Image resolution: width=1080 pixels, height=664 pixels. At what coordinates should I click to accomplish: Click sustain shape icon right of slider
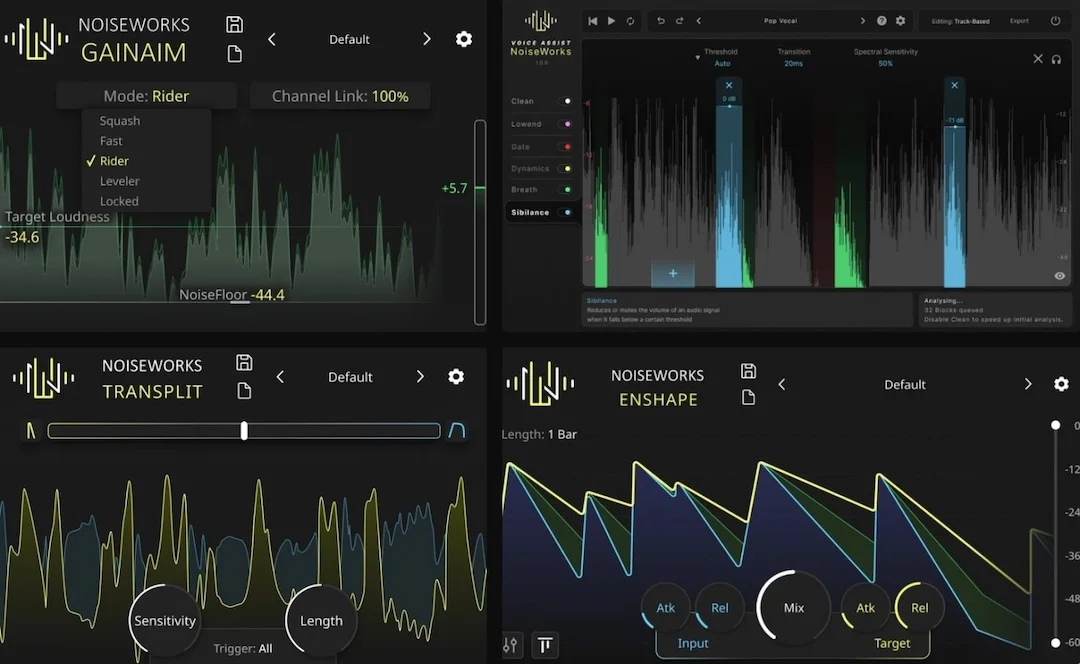coord(457,431)
